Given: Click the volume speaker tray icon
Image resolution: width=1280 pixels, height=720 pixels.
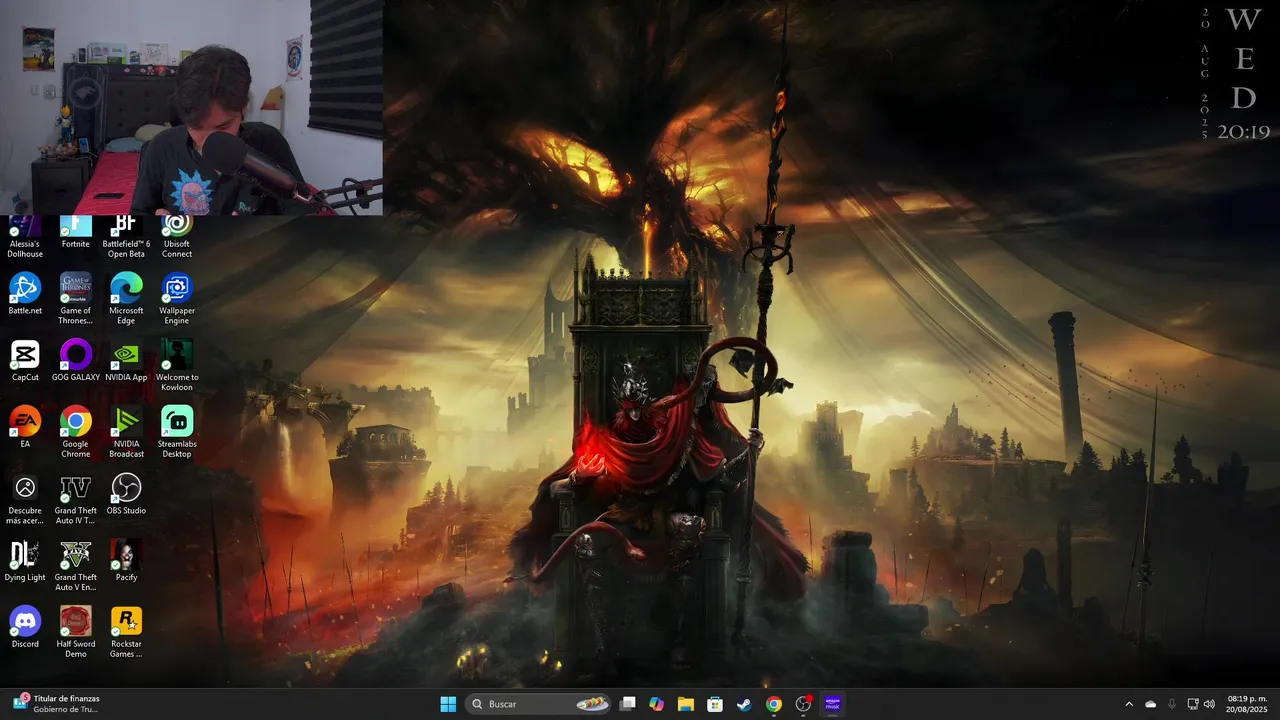Looking at the screenshot, I should point(1209,704).
